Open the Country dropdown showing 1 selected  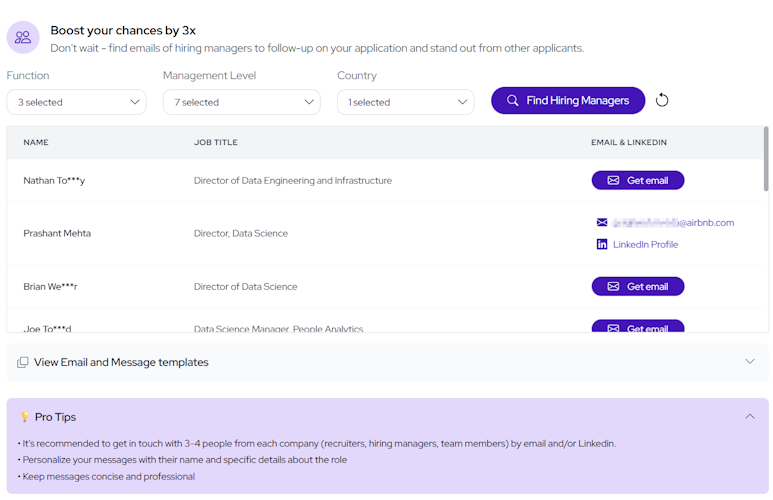click(406, 102)
